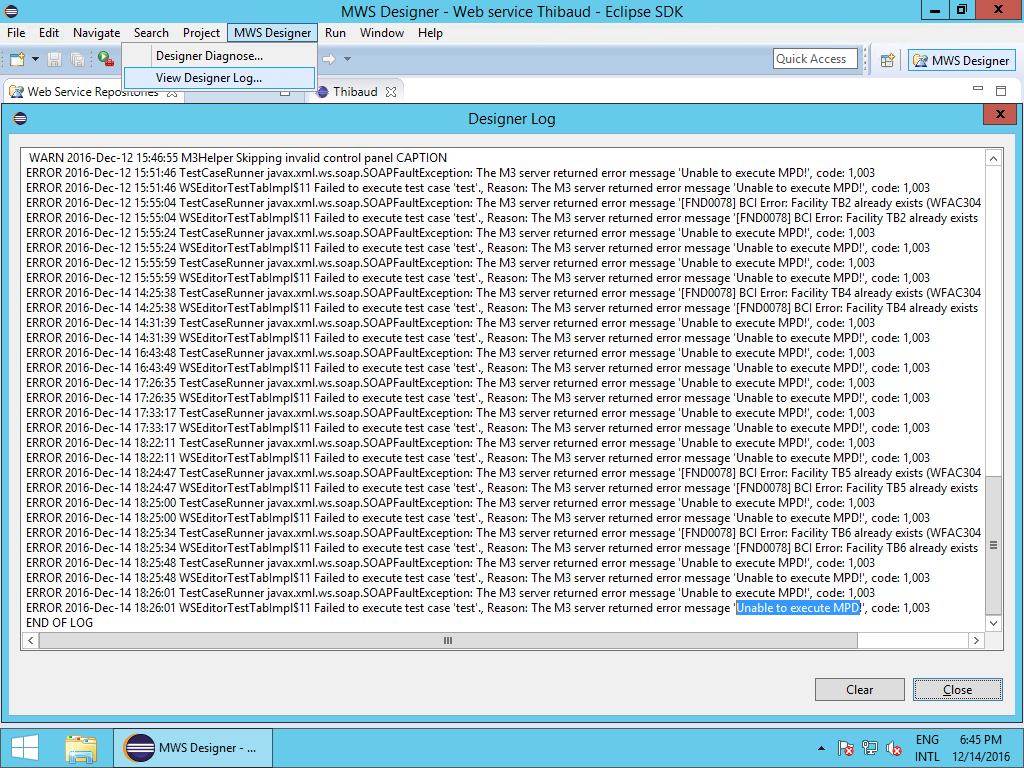Click the horizontal scrollbar thumb in log
The height and width of the screenshot is (768, 1024).
[447, 640]
